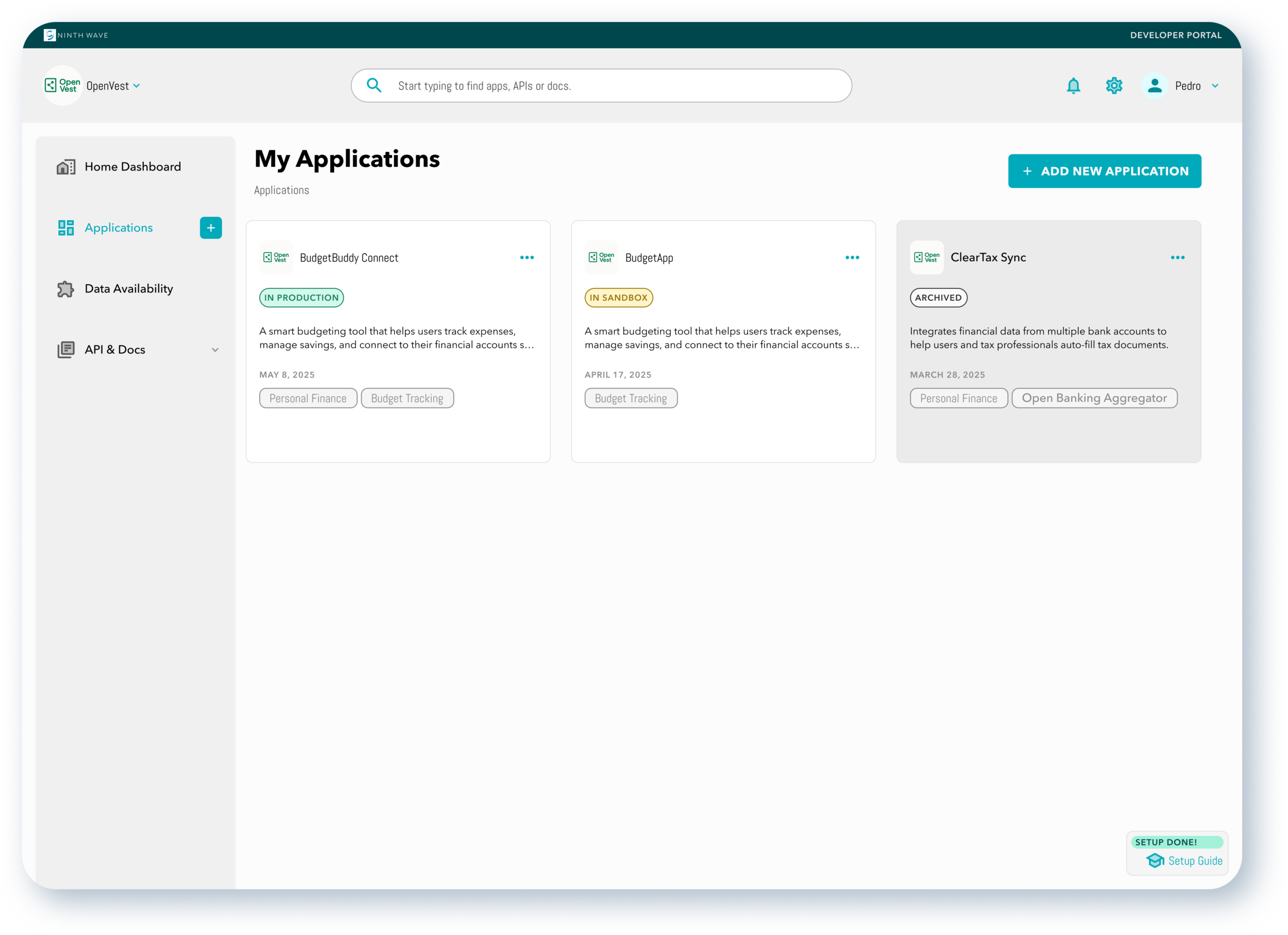
Task: Click Pedro's user avatar icon
Action: (x=1154, y=86)
